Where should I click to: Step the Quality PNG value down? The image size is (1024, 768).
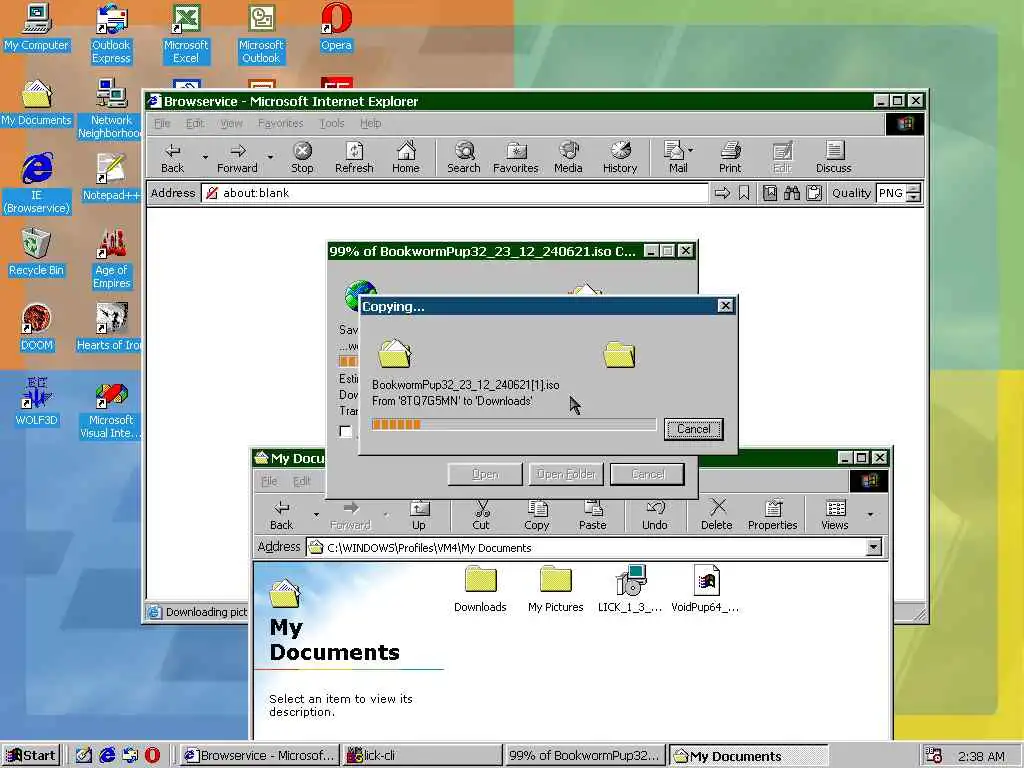click(914, 197)
